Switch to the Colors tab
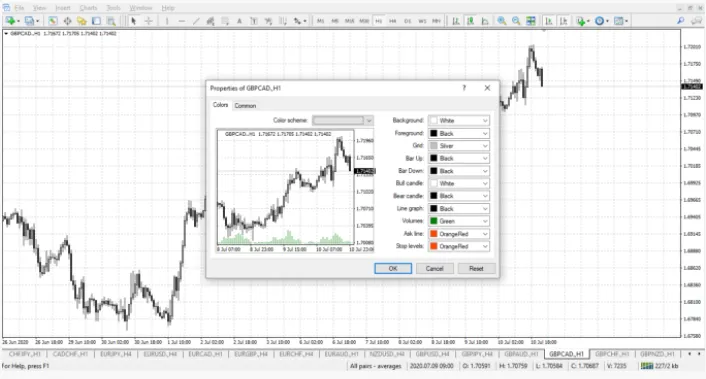This screenshot has width=706, height=379. tap(221, 105)
